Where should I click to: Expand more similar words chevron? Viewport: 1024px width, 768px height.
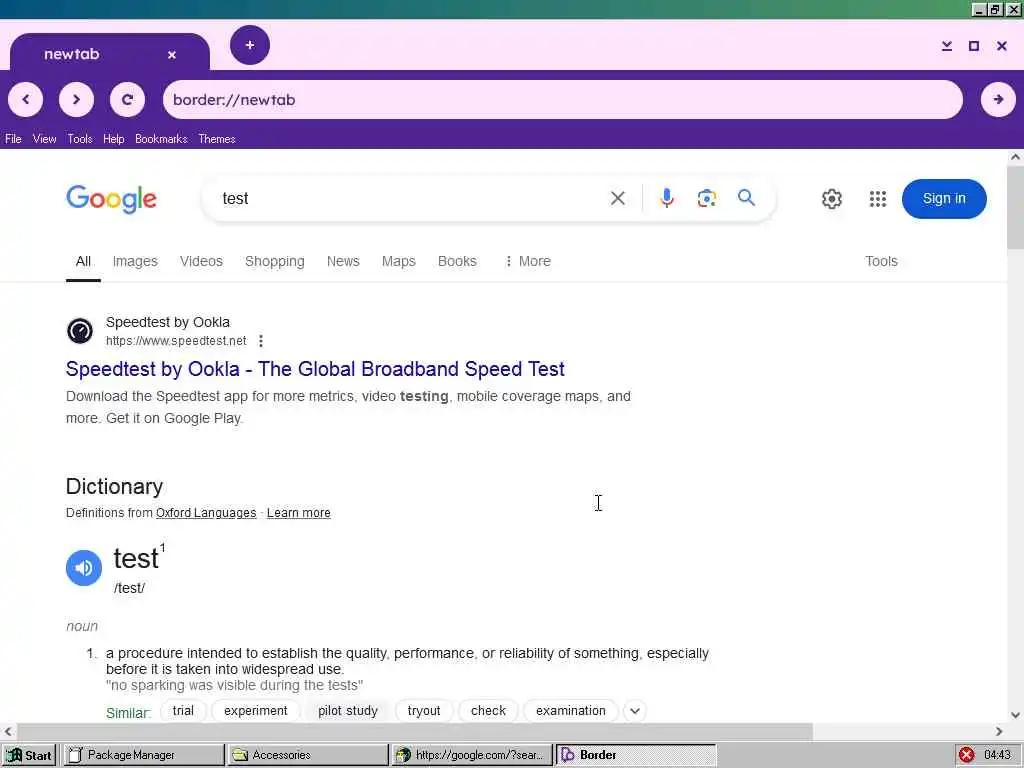pyautogui.click(x=635, y=711)
